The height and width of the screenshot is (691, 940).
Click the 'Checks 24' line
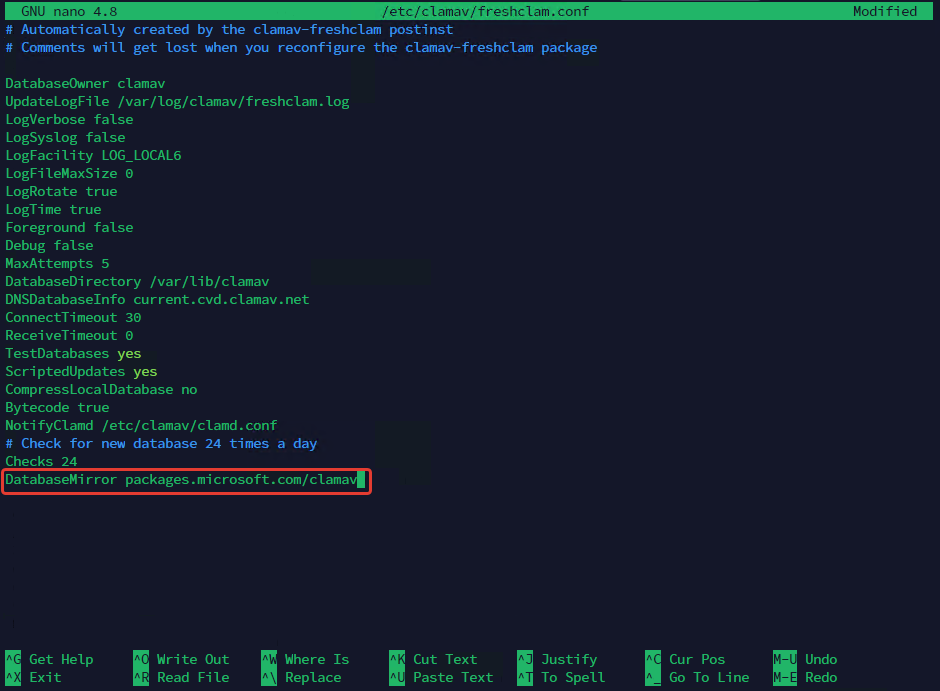(x=41, y=461)
